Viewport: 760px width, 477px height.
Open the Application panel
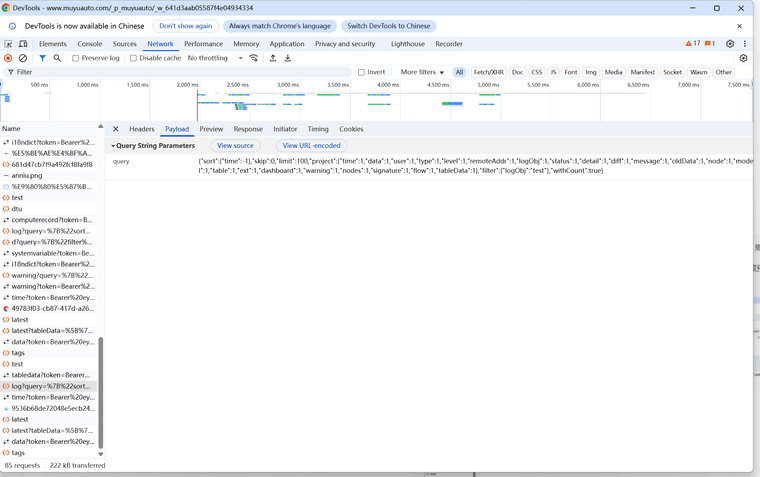click(x=287, y=44)
